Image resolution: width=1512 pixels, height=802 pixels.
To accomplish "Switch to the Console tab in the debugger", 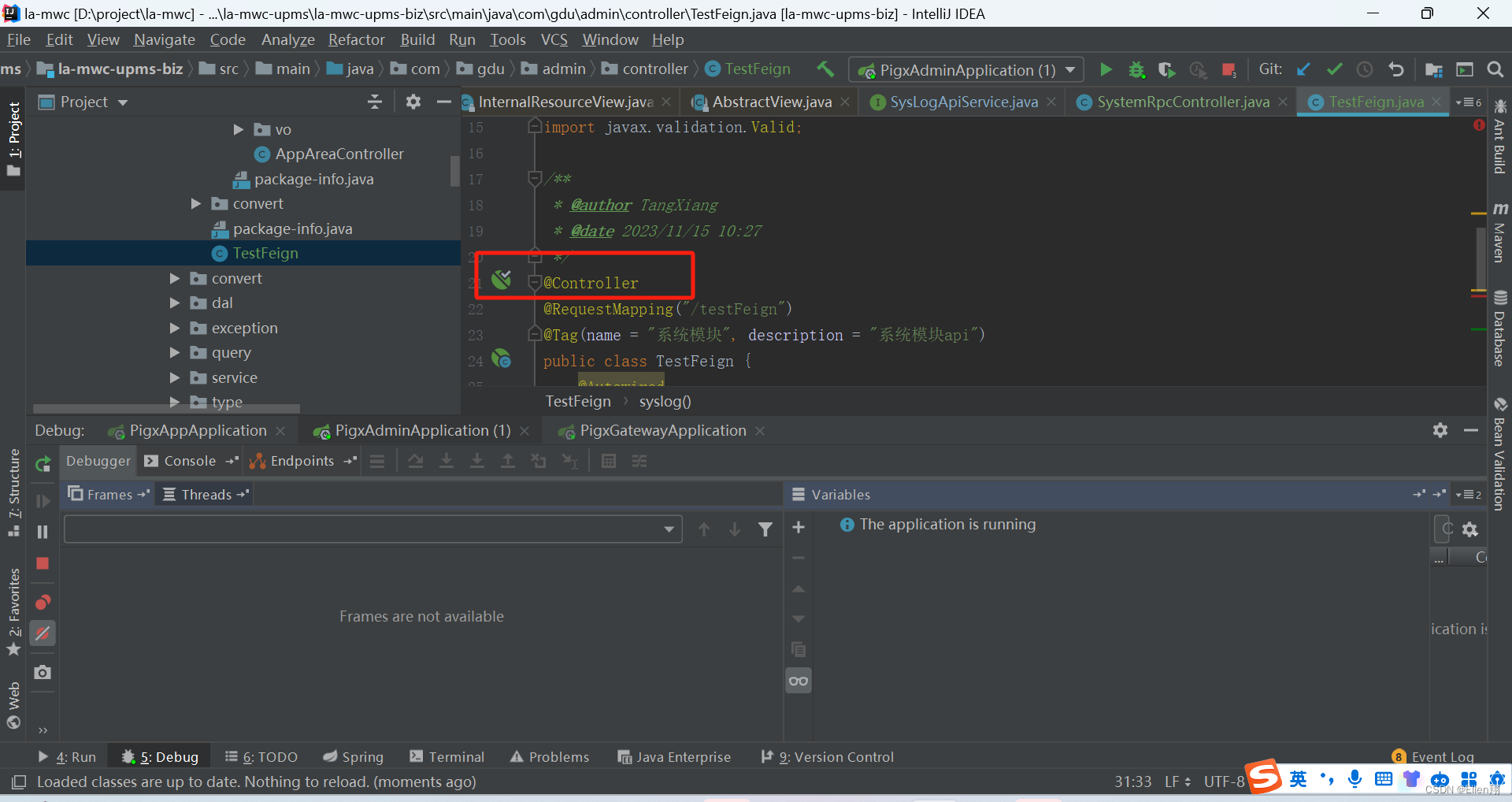I will tap(190, 461).
